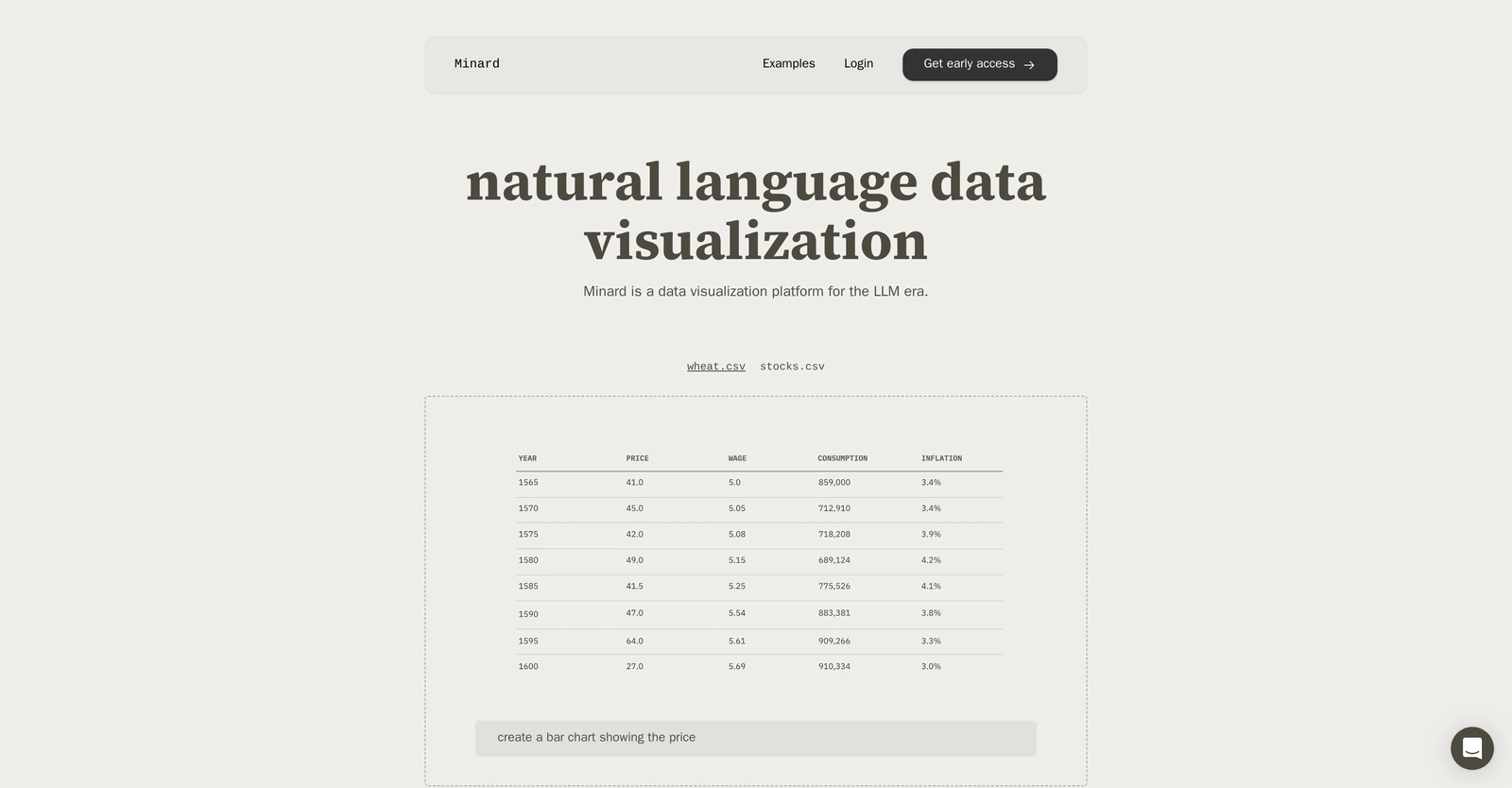Image resolution: width=1512 pixels, height=788 pixels.
Task: Click the inflation value in the 1565 row
Action: [931, 483]
